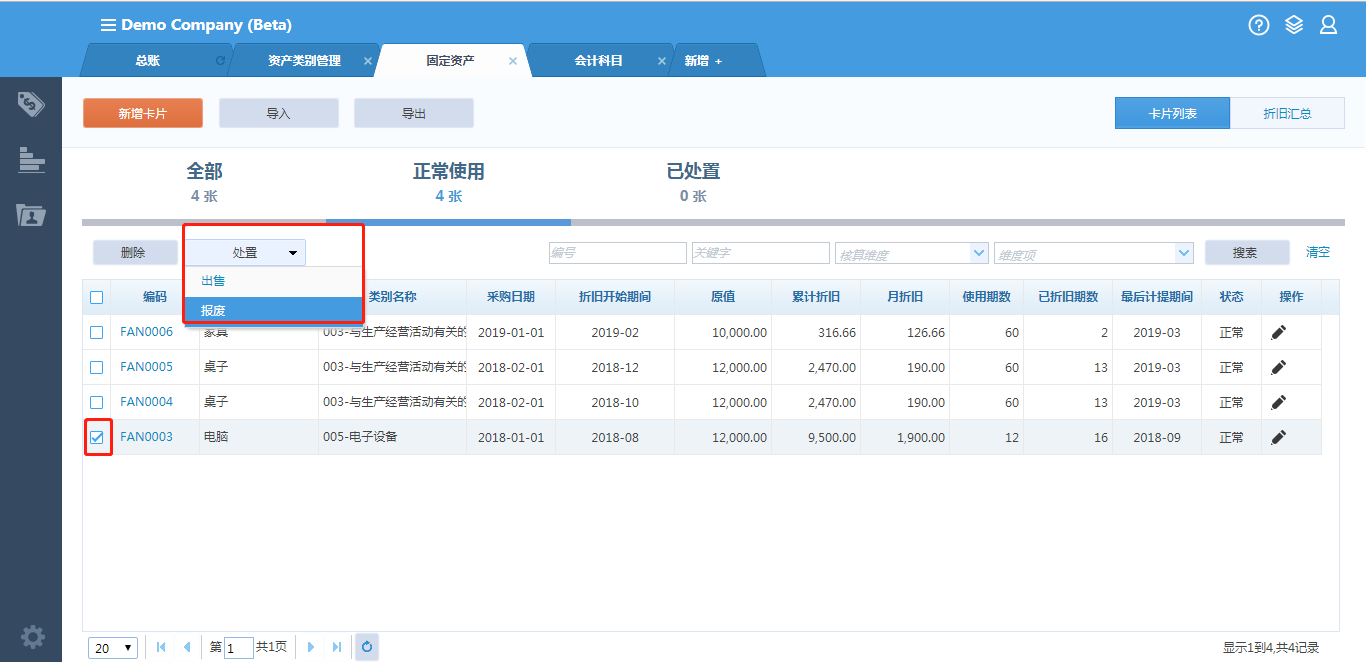This screenshot has height=662, width=1366.
Task: Open the help question mark icon
Action: tap(1259, 25)
